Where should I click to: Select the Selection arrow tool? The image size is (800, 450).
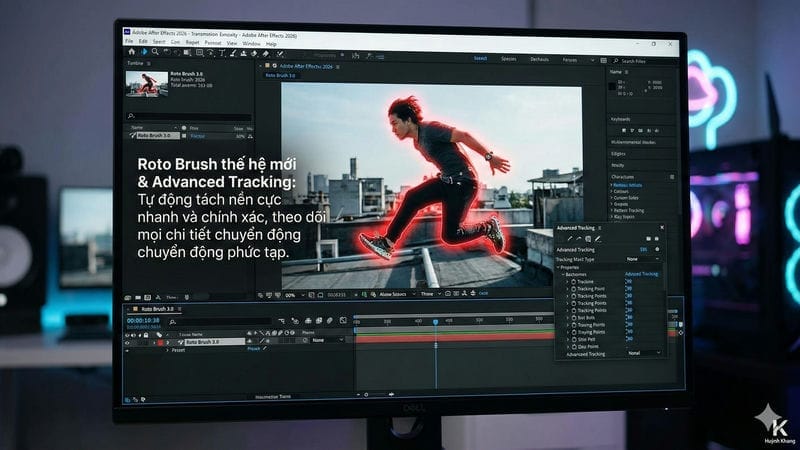tap(144, 52)
